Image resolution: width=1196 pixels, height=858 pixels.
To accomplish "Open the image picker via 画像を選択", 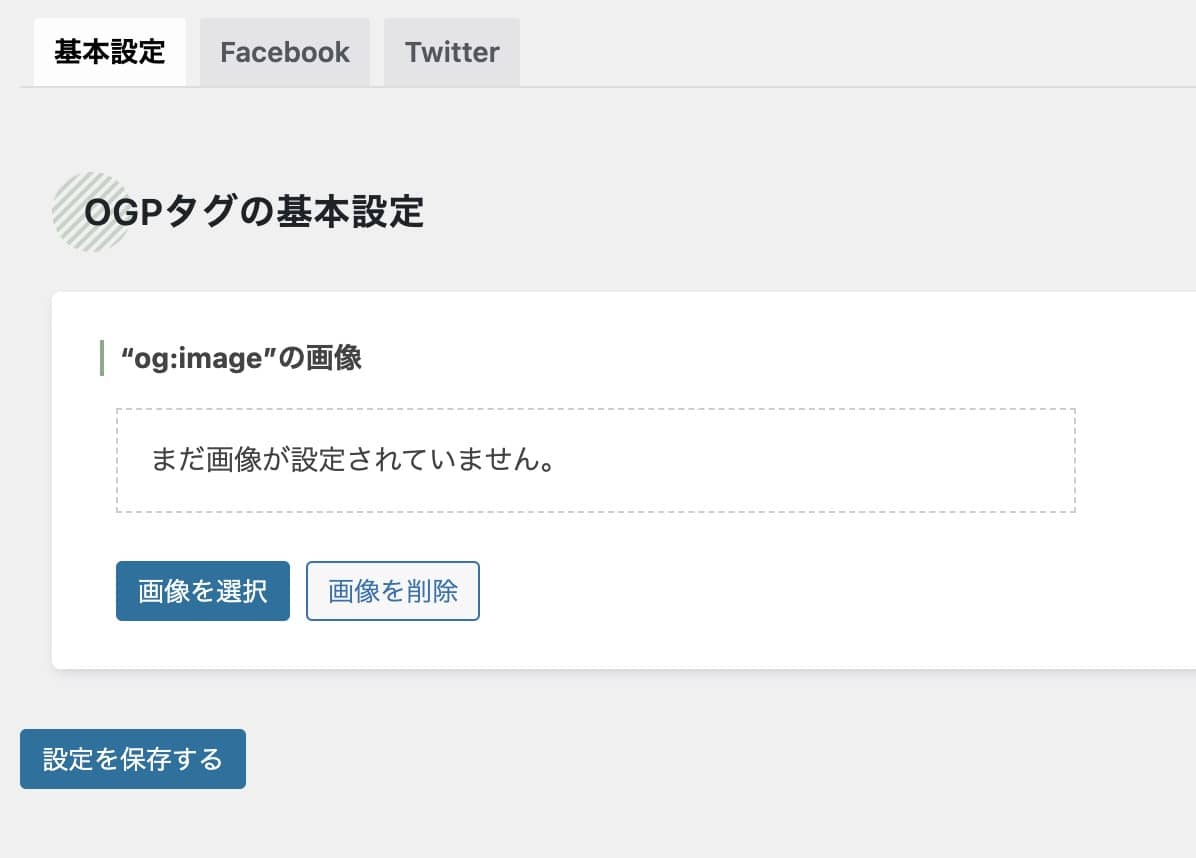I will (202, 591).
